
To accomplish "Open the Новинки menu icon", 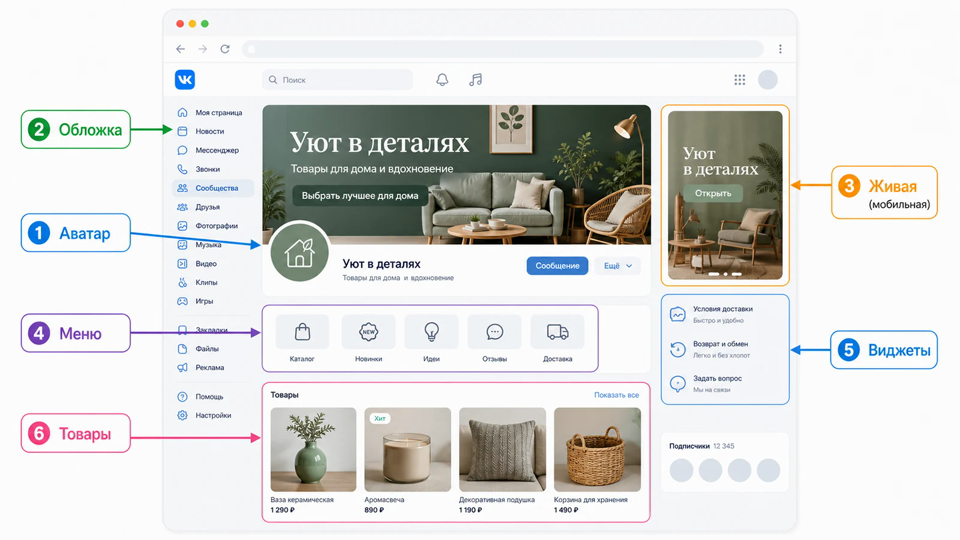I will pos(369,332).
